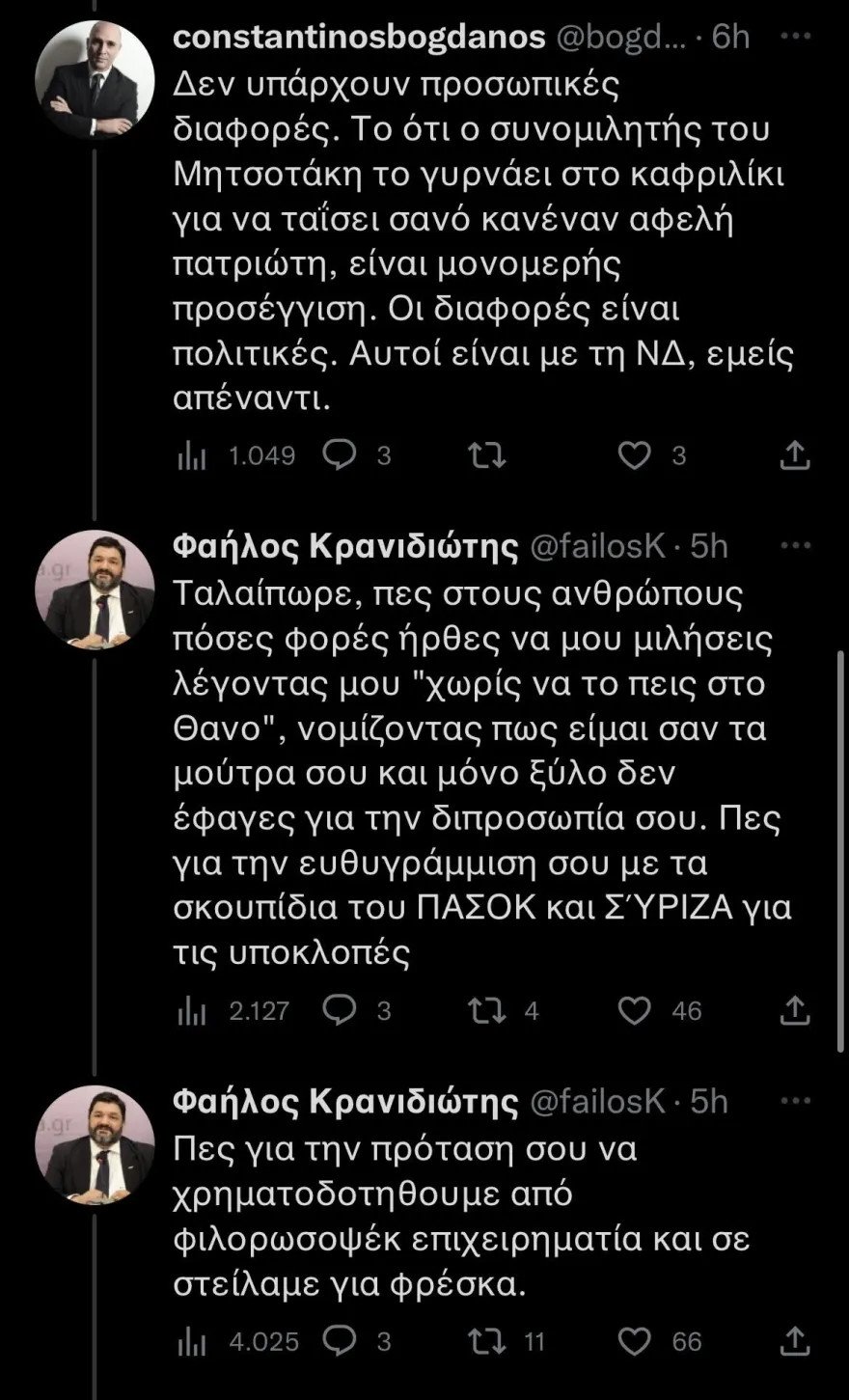This screenshot has width=849, height=1400.
Task: Reply to the constantinosbogdanos tweet
Action: click(x=339, y=454)
